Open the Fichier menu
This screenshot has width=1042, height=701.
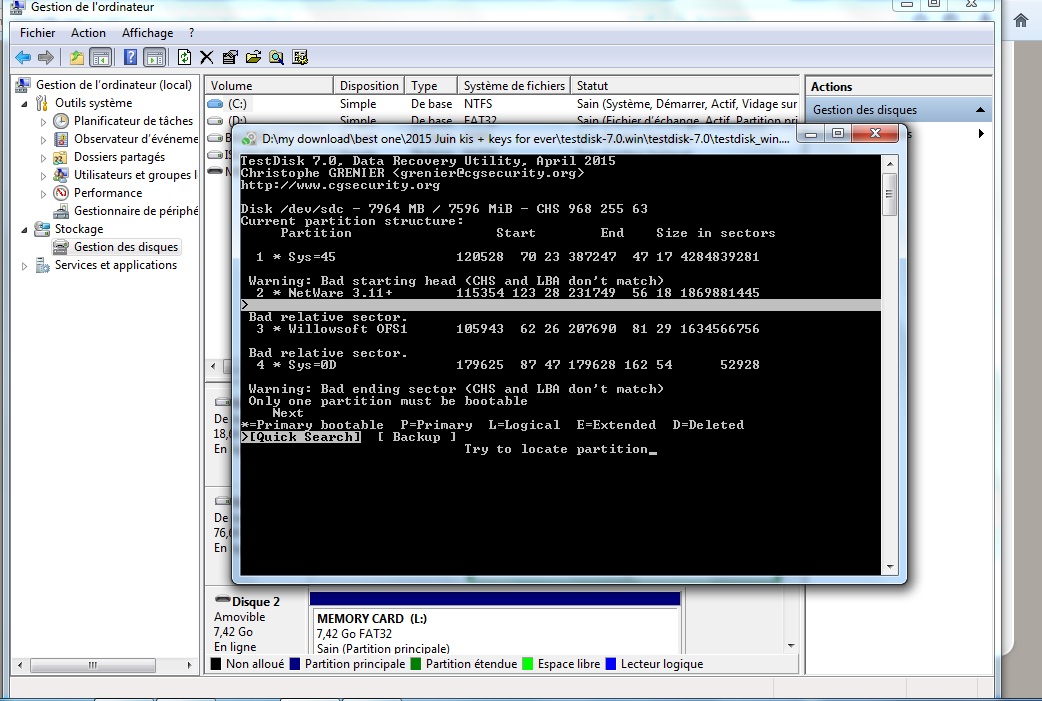pyautogui.click(x=37, y=33)
